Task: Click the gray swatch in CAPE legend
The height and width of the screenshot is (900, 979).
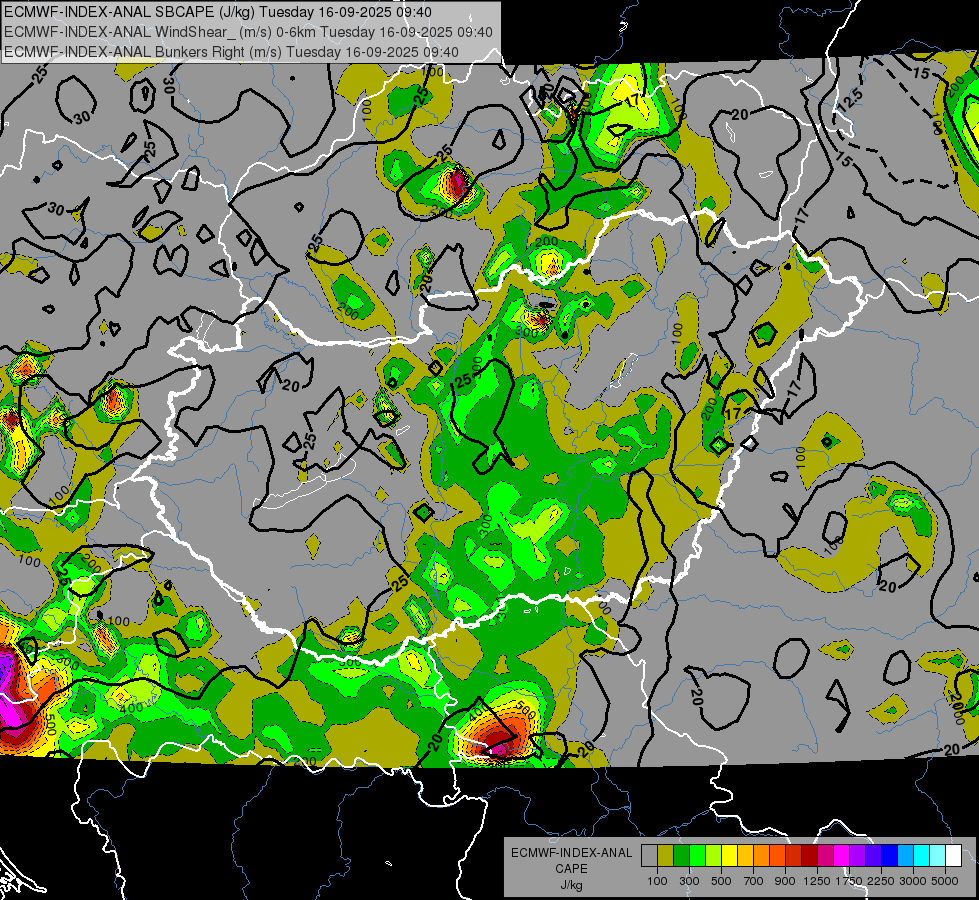Action: [x=649, y=855]
